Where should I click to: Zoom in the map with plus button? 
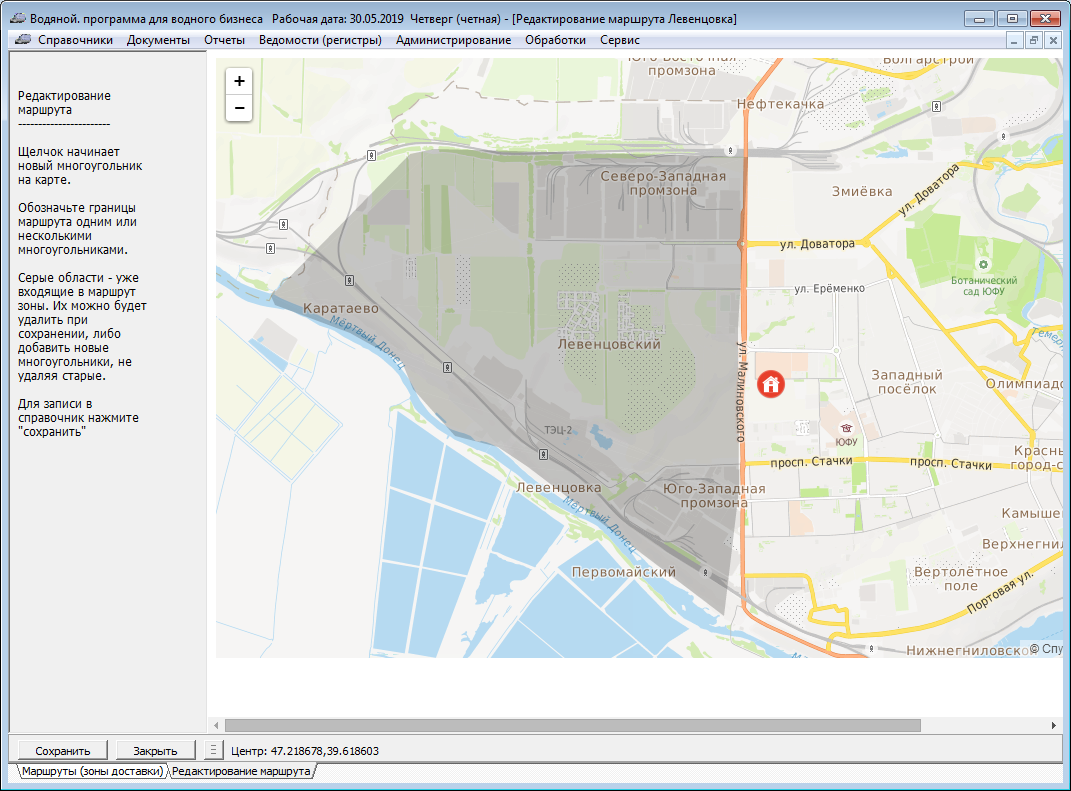[x=239, y=81]
